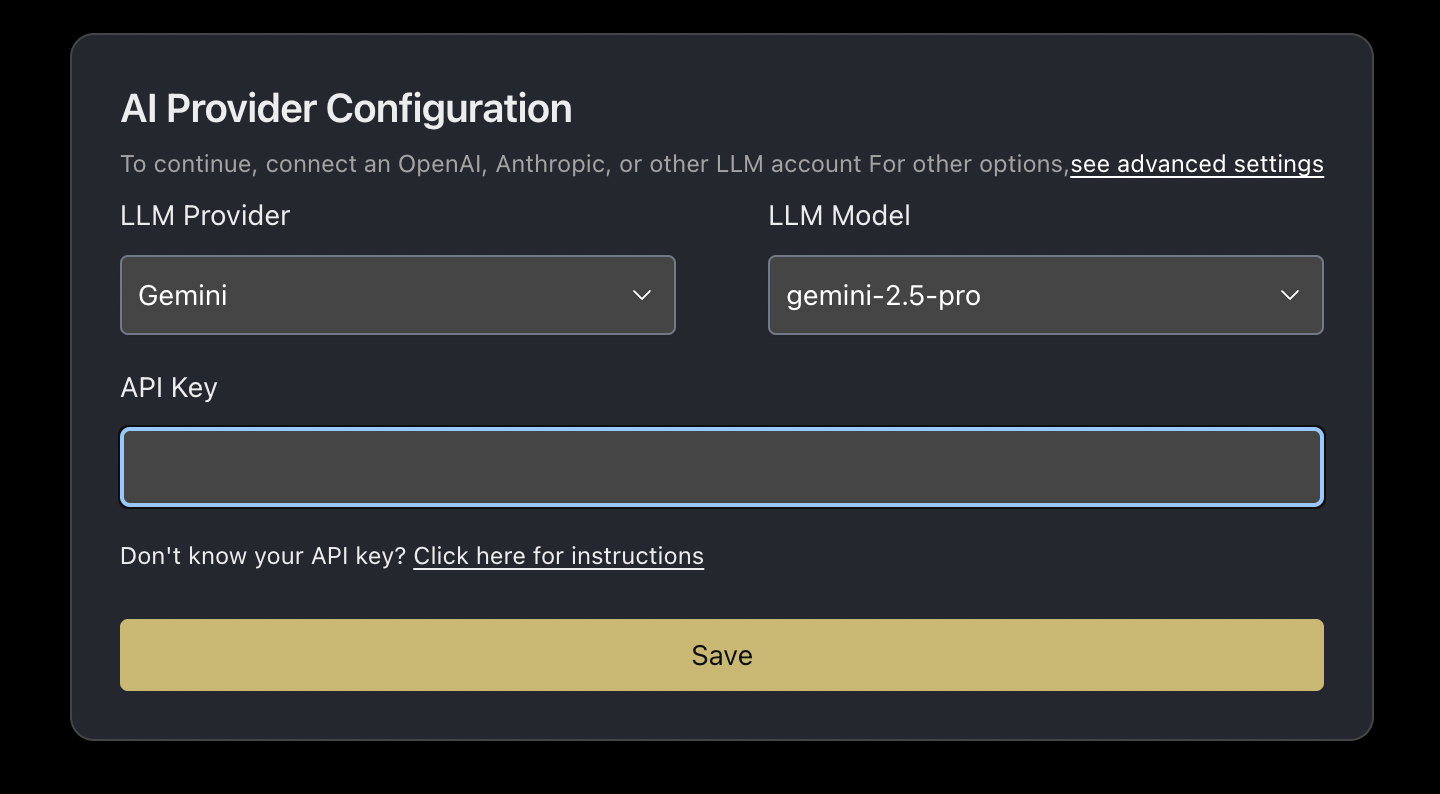The height and width of the screenshot is (794, 1440).
Task: Click the Save button
Action: tap(722, 655)
